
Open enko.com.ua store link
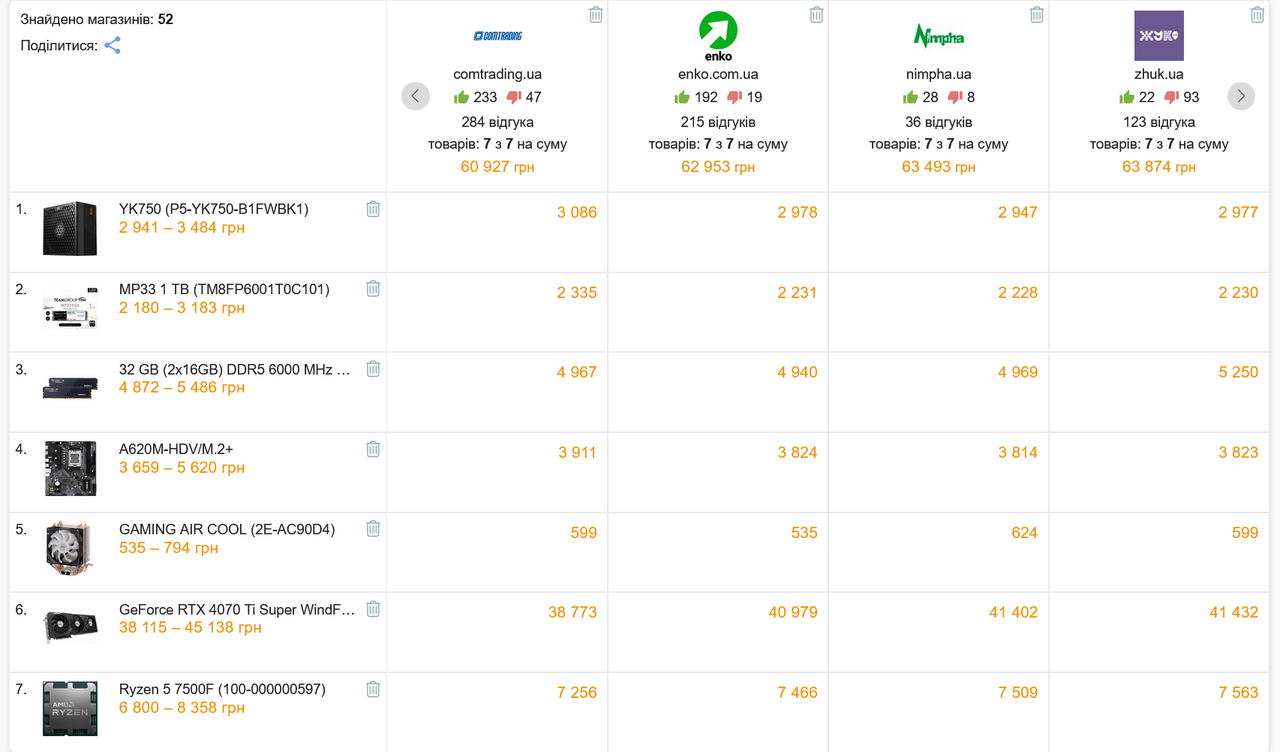tap(718, 74)
